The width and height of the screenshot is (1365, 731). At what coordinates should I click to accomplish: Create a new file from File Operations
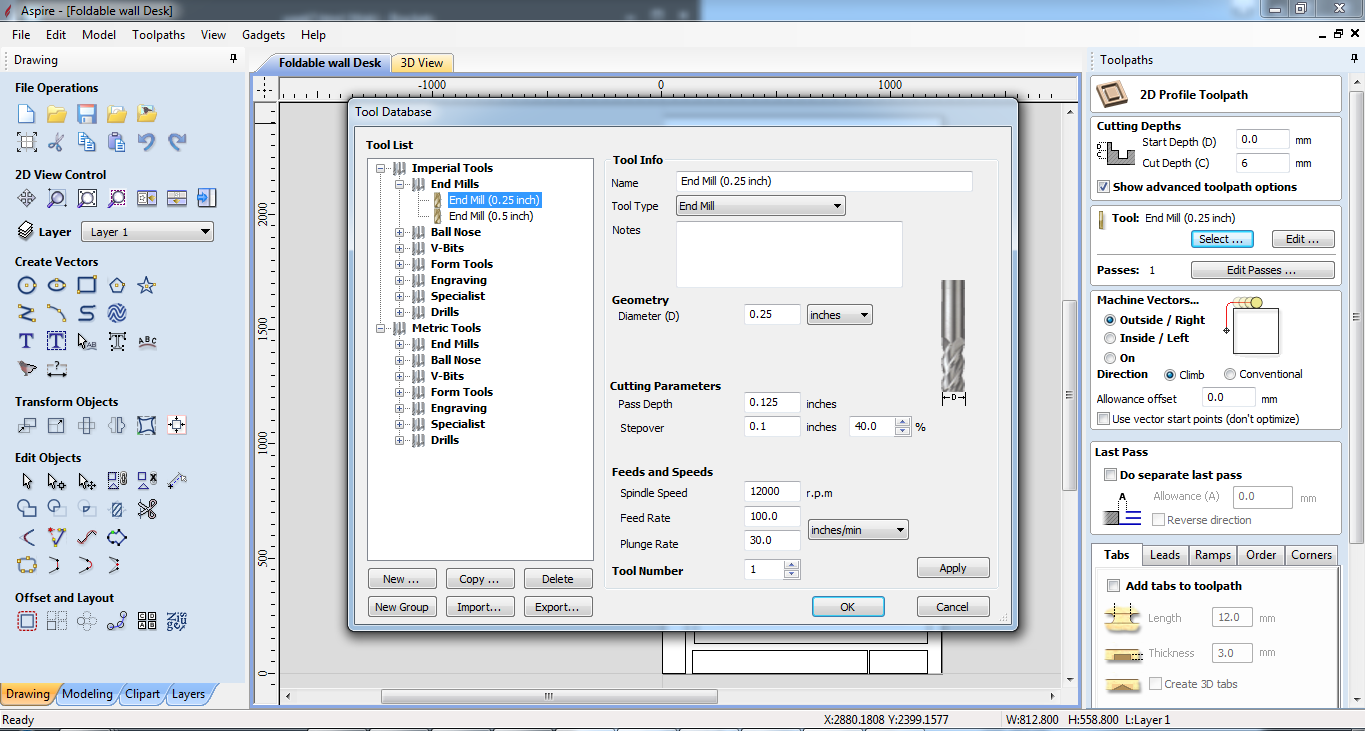point(27,113)
